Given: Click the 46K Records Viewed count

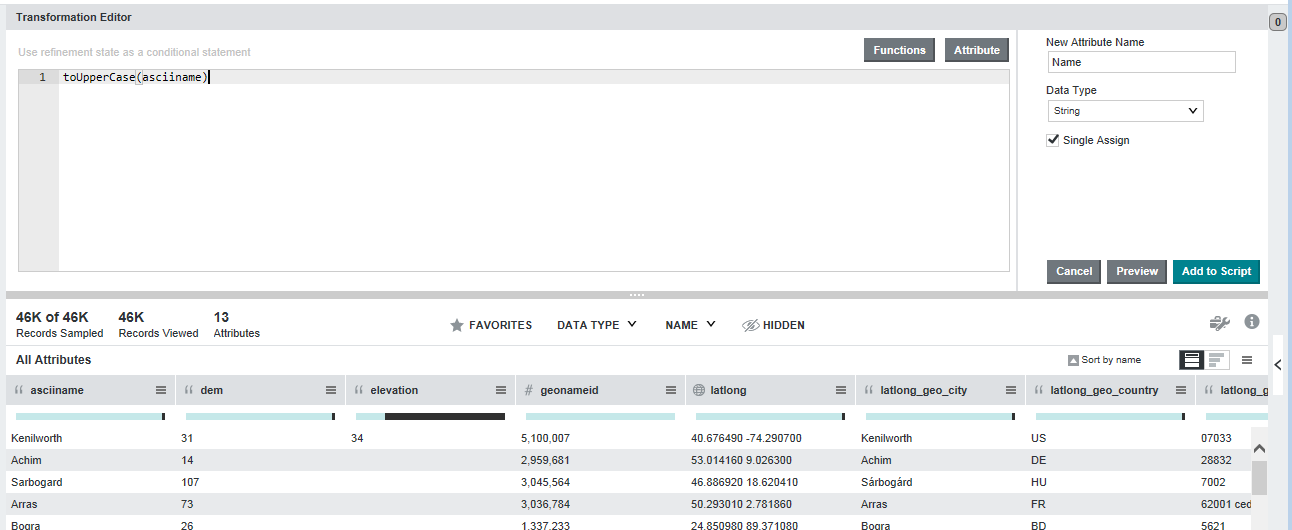Looking at the screenshot, I should pos(158,324).
